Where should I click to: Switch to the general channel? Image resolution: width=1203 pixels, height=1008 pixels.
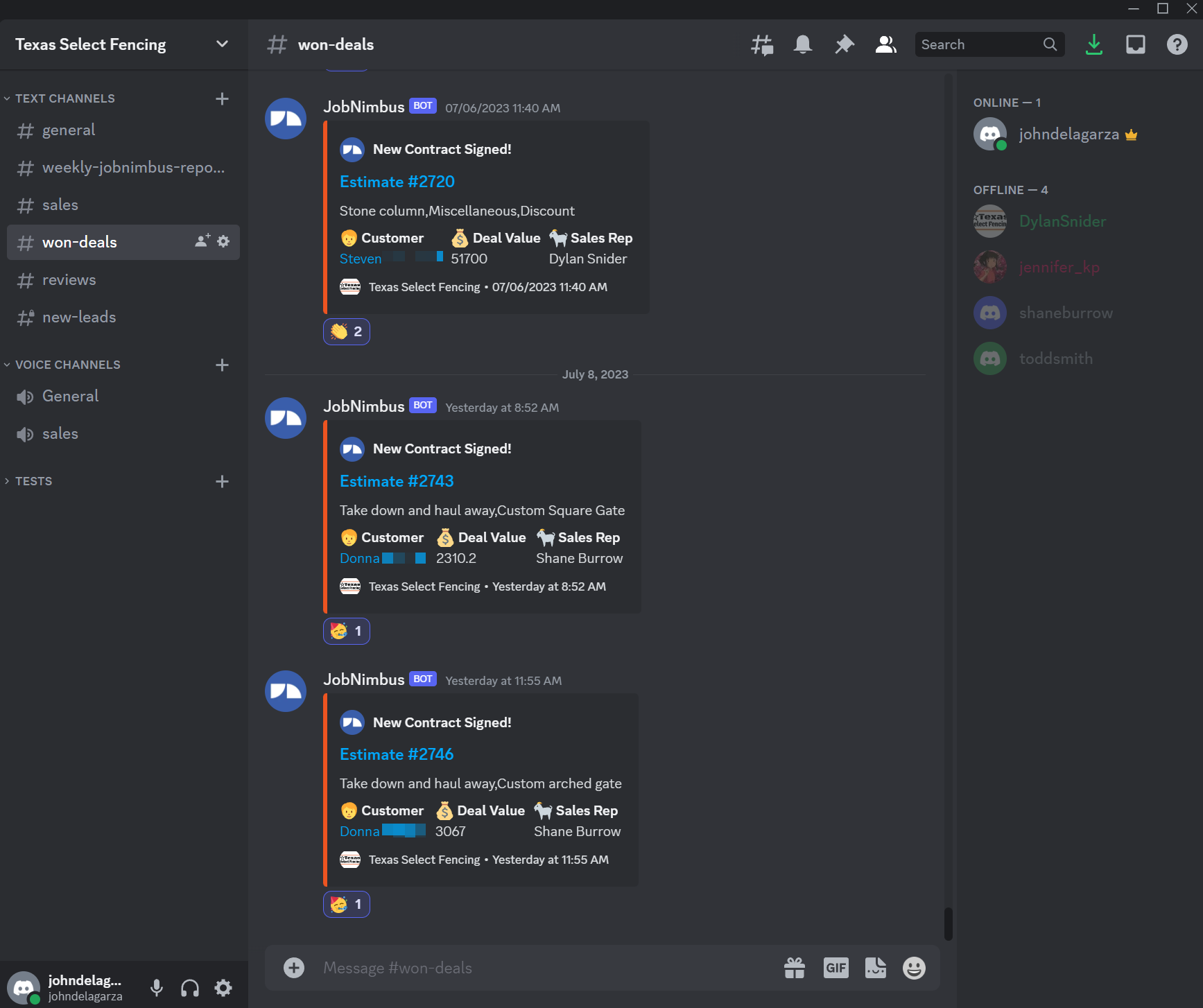(x=68, y=130)
